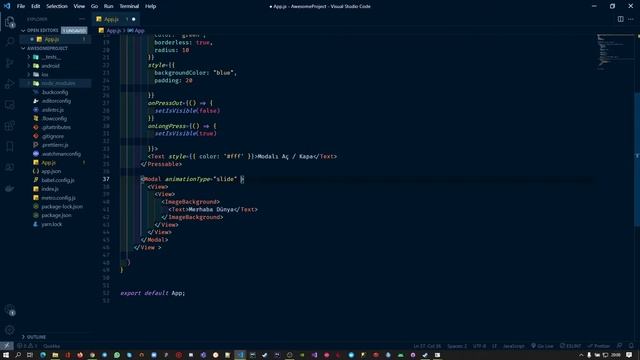Open the Bookmarks icon in activity bar
Viewport: 640px width, 360px height.
coord(10,147)
